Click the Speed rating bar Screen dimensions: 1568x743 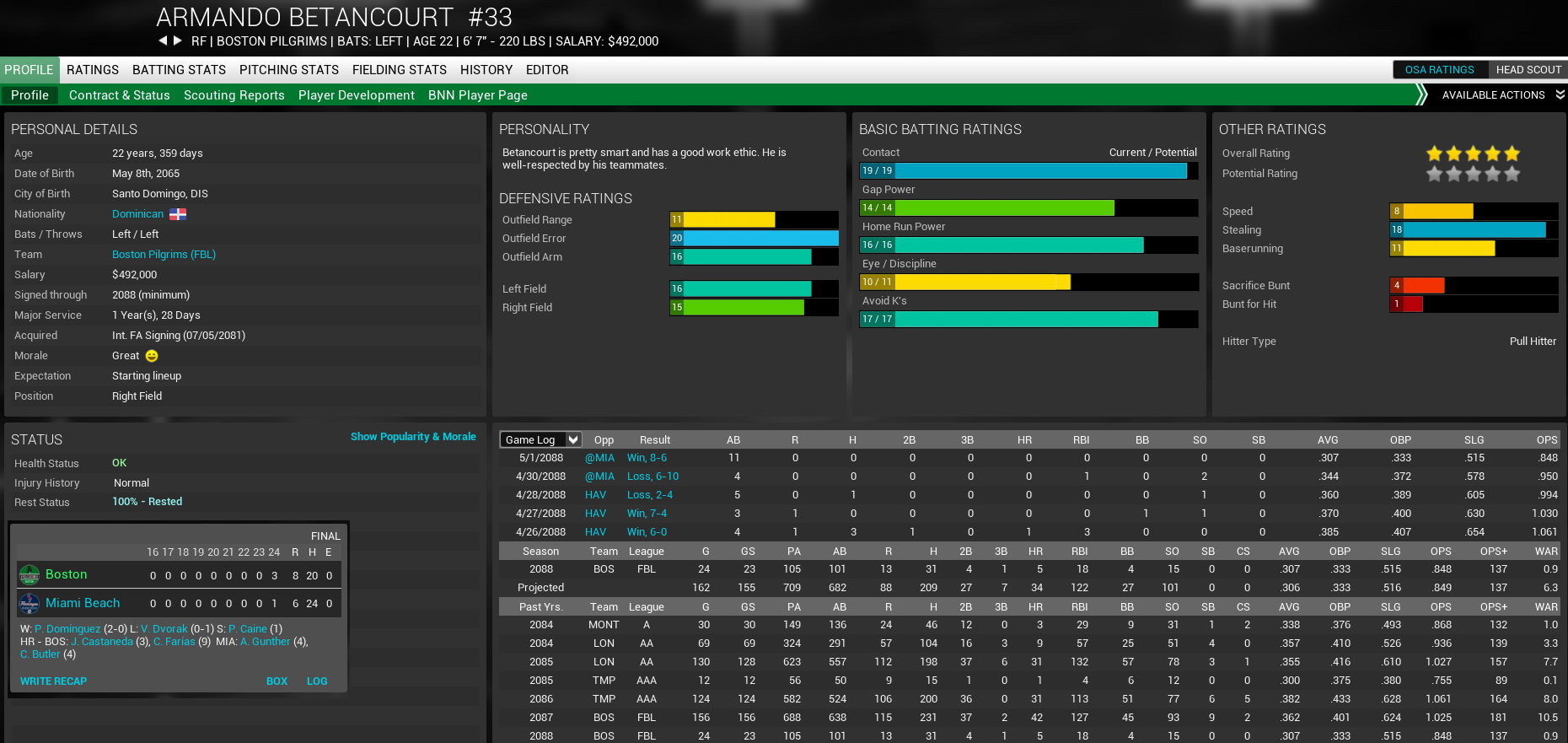tap(1474, 211)
